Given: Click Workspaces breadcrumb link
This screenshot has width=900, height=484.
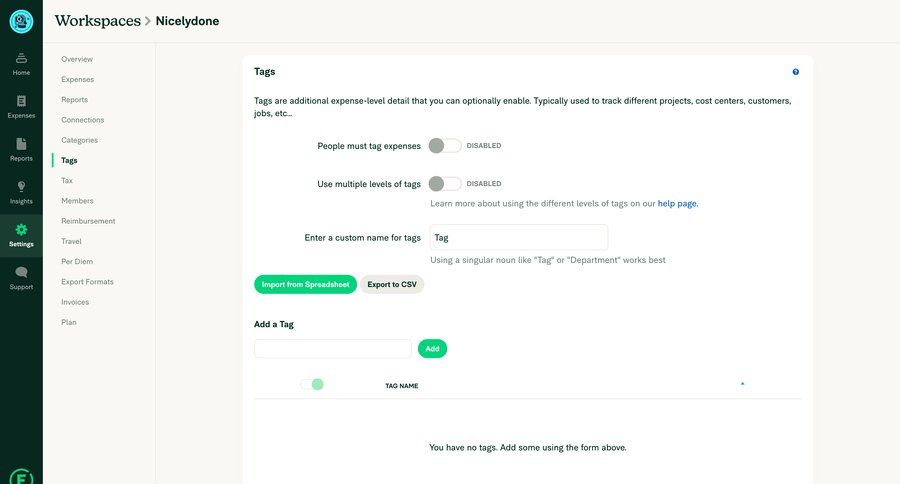Looking at the screenshot, I should click(x=98, y=21).
